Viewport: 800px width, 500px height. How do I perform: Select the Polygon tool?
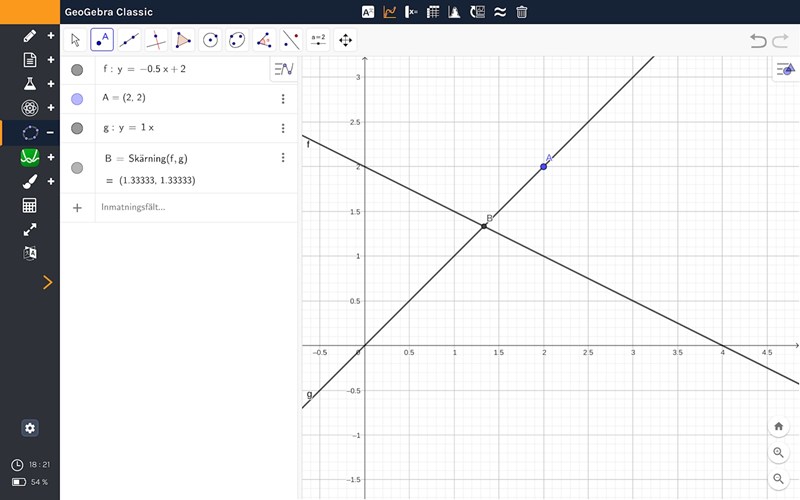pos(183,40)
